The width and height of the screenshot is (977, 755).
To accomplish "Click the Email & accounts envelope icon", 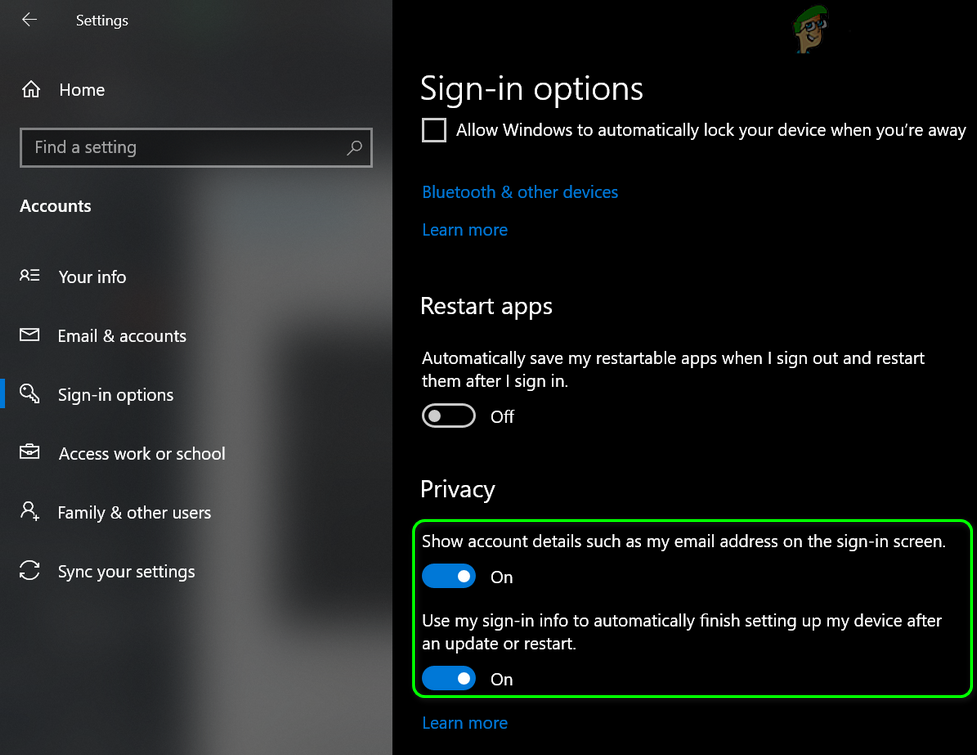I will tap(29, 335).
